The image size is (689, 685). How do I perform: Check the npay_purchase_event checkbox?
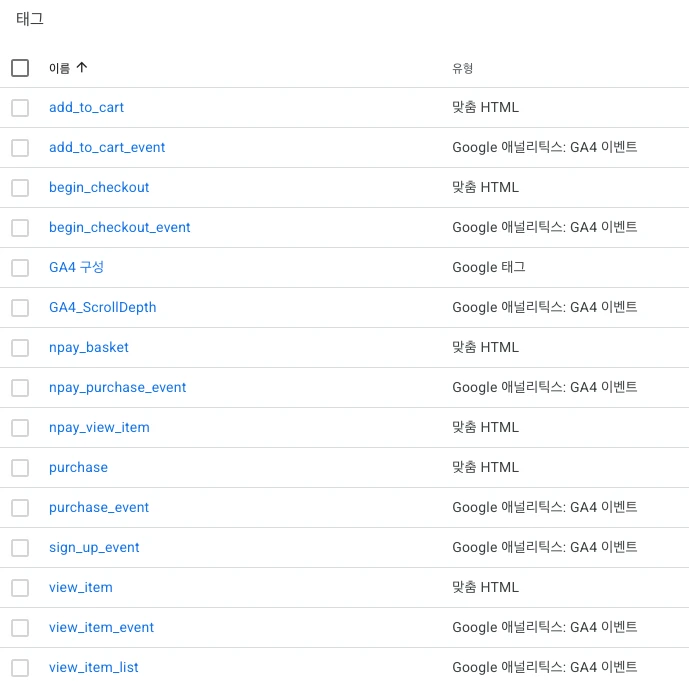tap(20, 388)
